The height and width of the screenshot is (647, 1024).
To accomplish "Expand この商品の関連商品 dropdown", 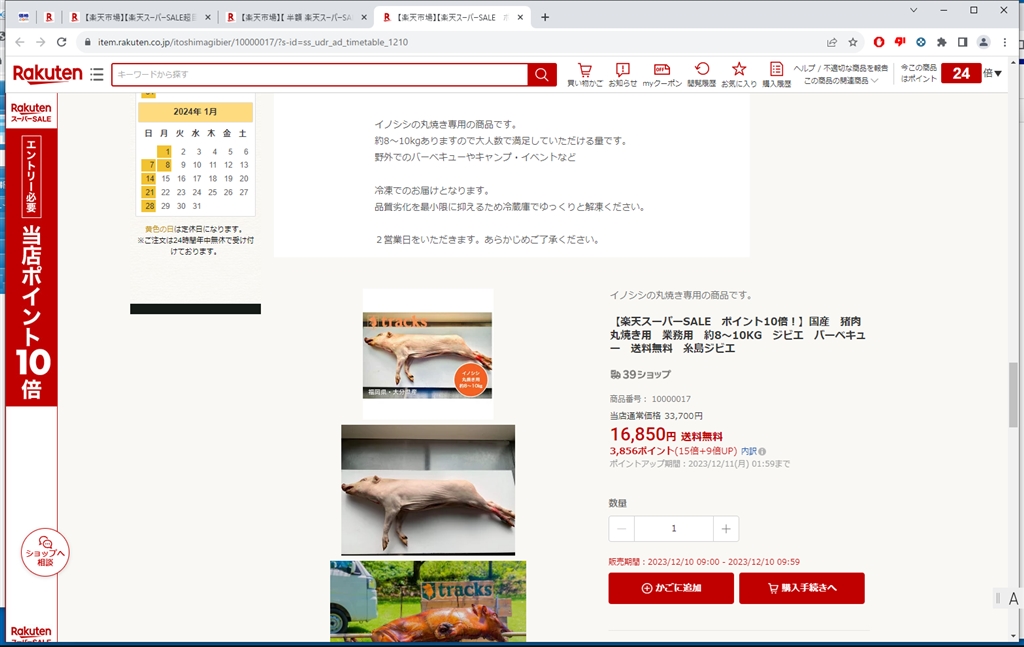I will click(840, 80).
